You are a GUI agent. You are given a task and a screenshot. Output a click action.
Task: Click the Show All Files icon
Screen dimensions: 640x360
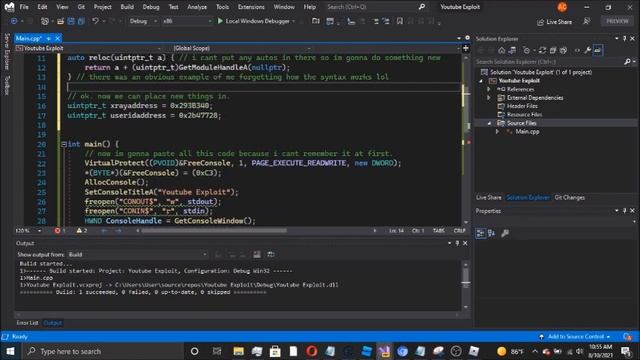563,50
